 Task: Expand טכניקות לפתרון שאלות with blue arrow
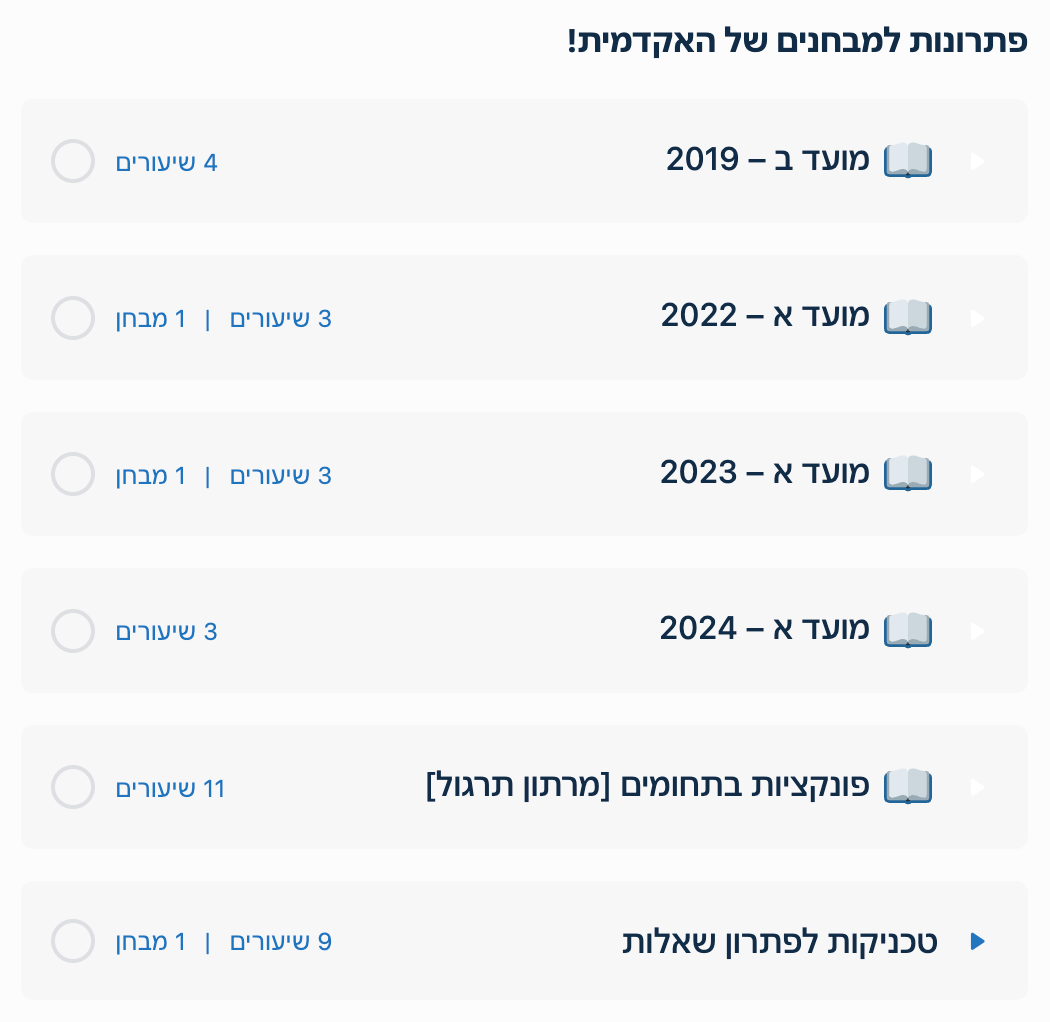[978, 941]
